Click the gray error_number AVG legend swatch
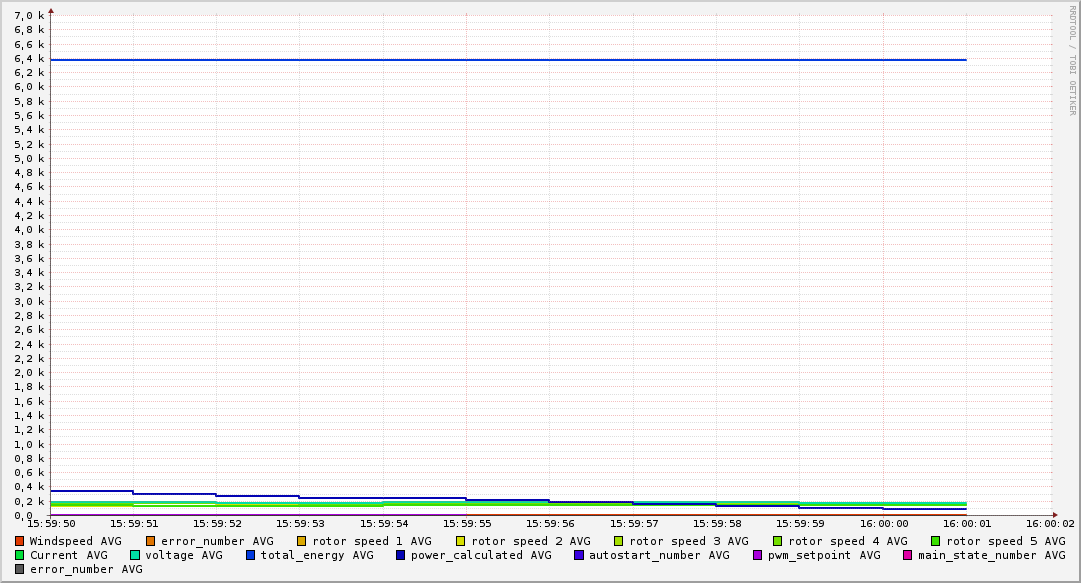 (20, 569)
